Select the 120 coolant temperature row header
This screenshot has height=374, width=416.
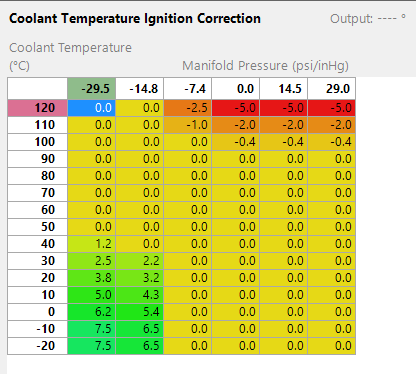38,108
